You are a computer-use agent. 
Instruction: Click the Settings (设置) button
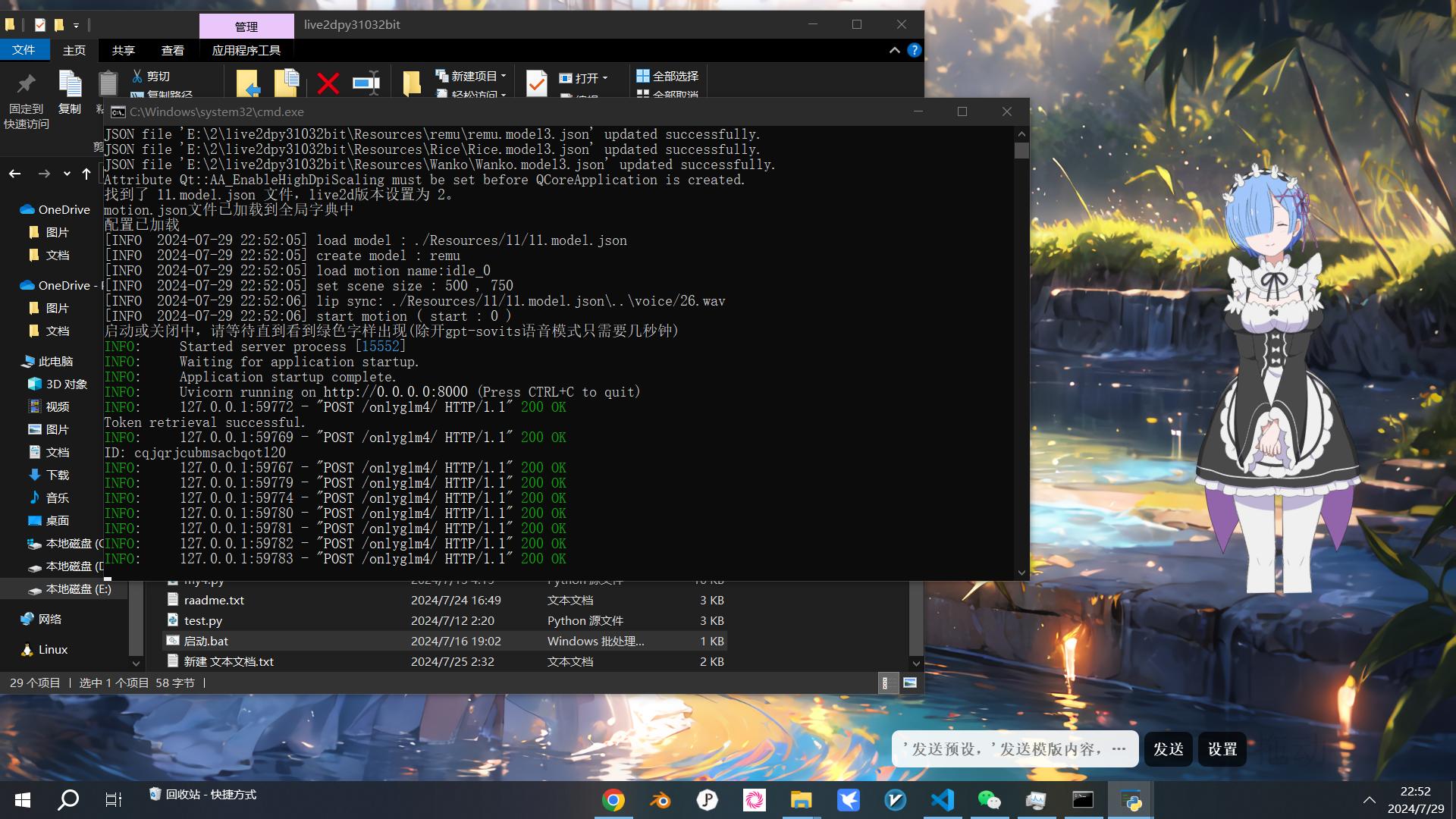(x=1222, y=749)
